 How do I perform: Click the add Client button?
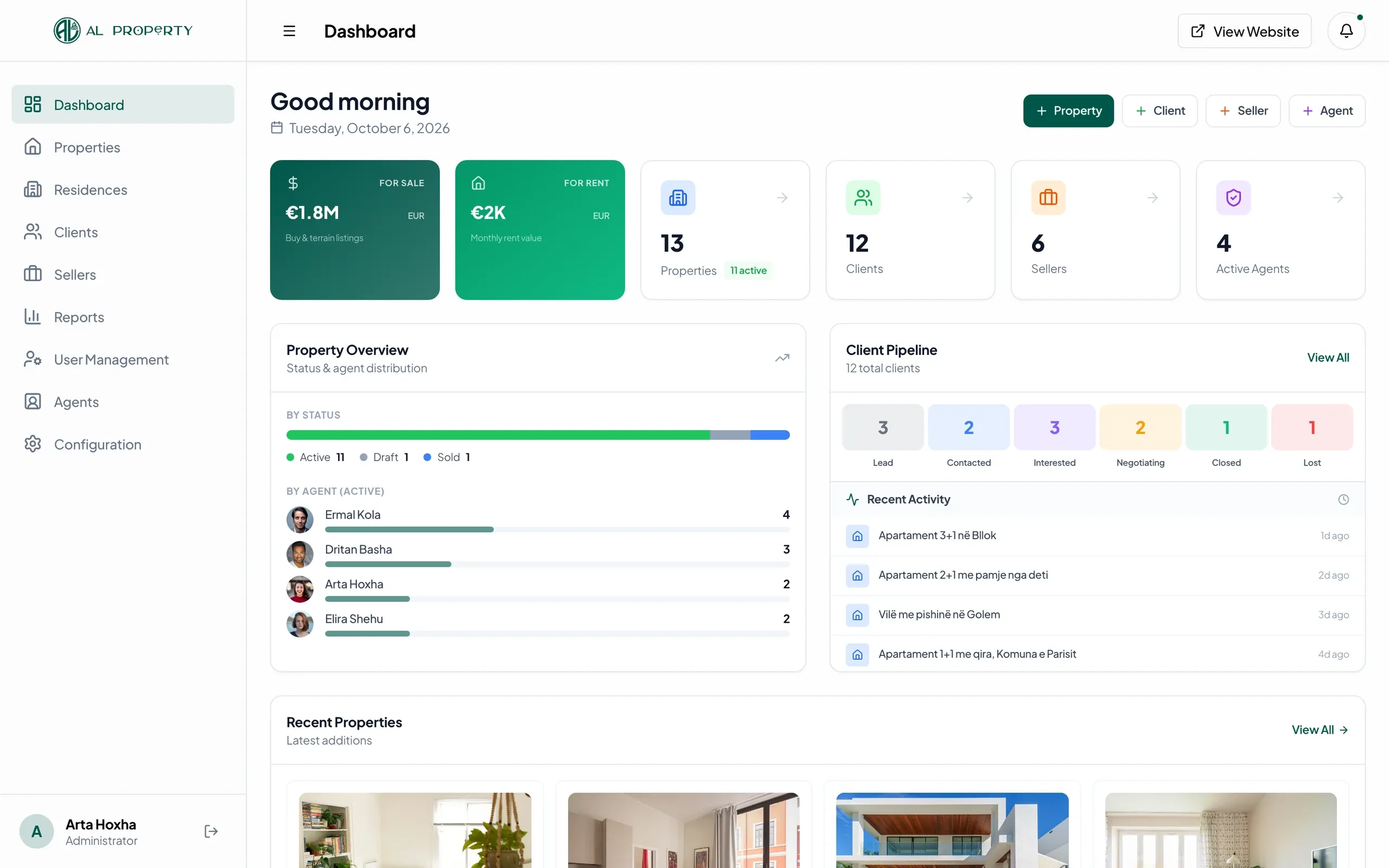pos(1159,110)
